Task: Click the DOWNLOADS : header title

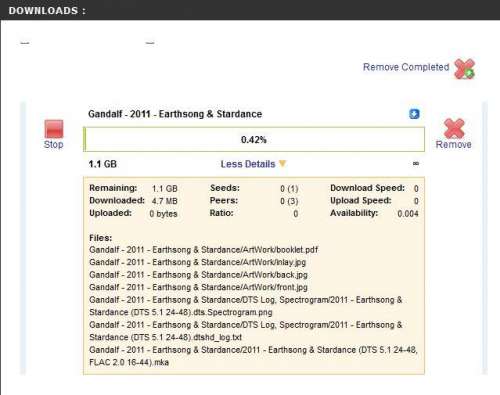Action: pyautogui.click(x=47, y=11)
